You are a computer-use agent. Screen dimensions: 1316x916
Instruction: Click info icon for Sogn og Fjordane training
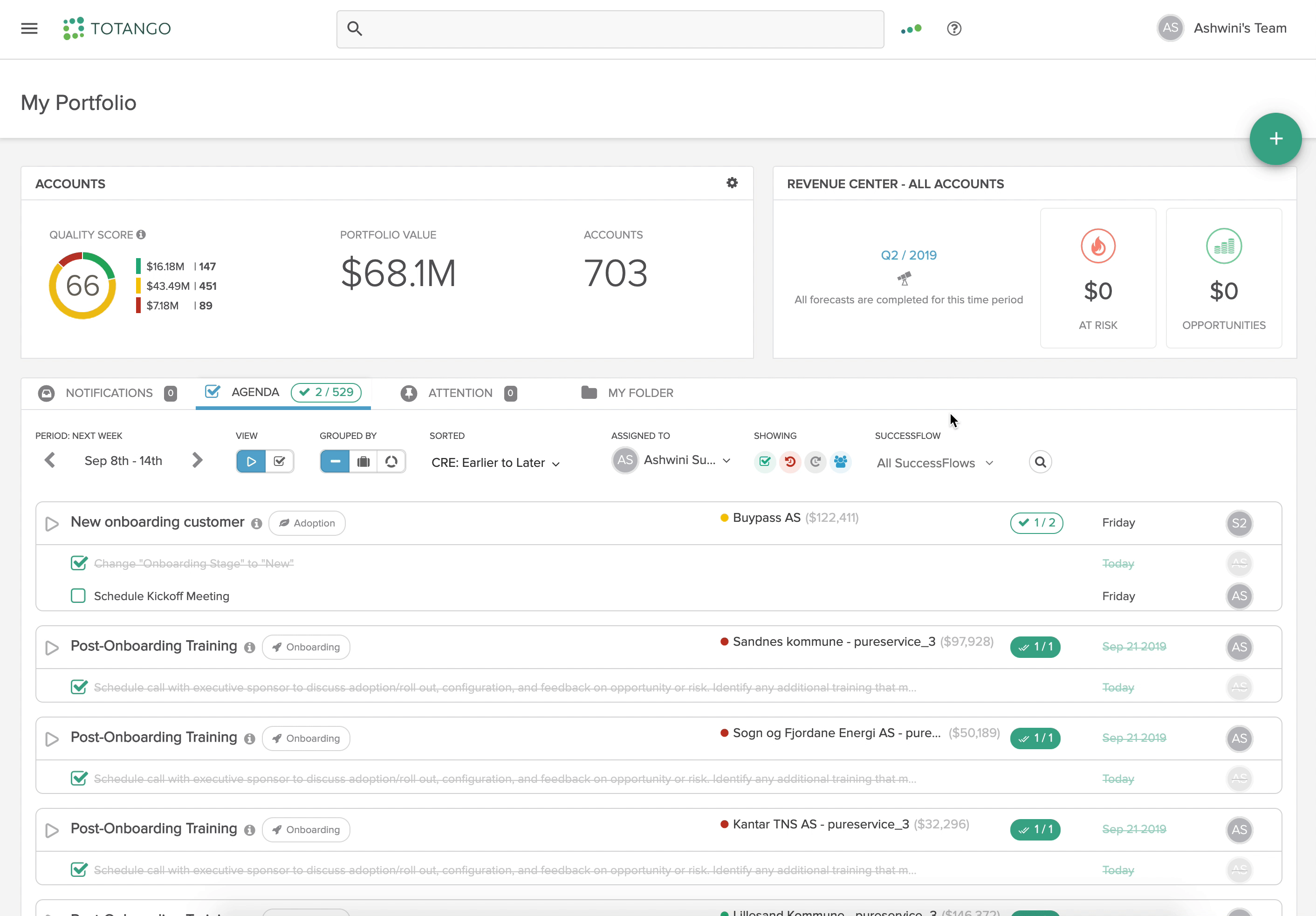click(x=249, y=739)
